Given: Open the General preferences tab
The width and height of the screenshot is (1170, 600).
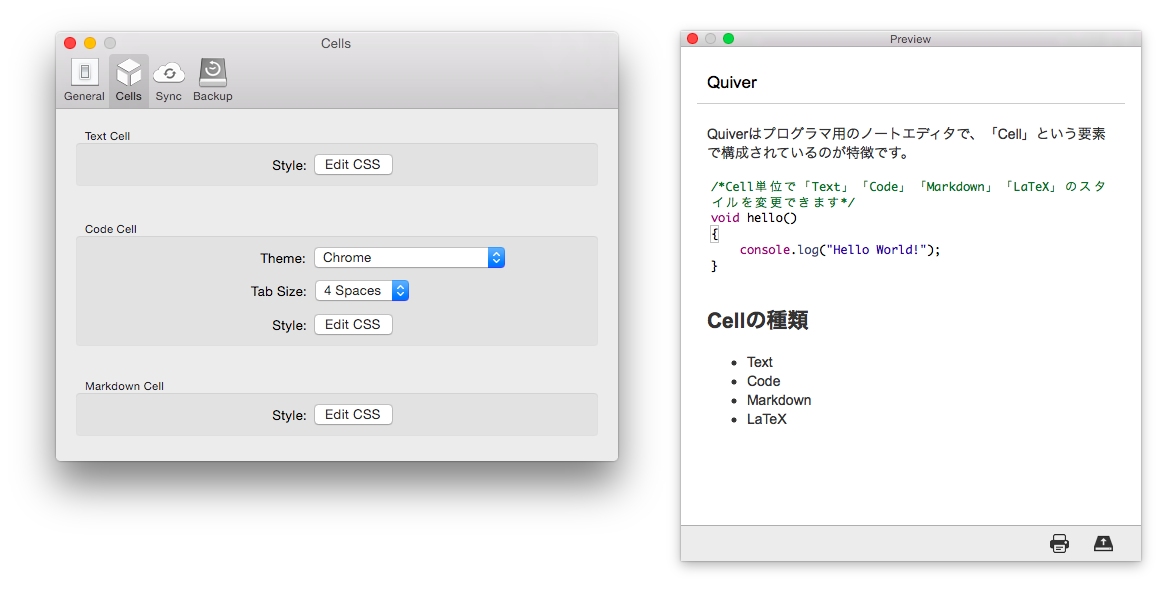Looking at the screenshot, I should [84, 81].
